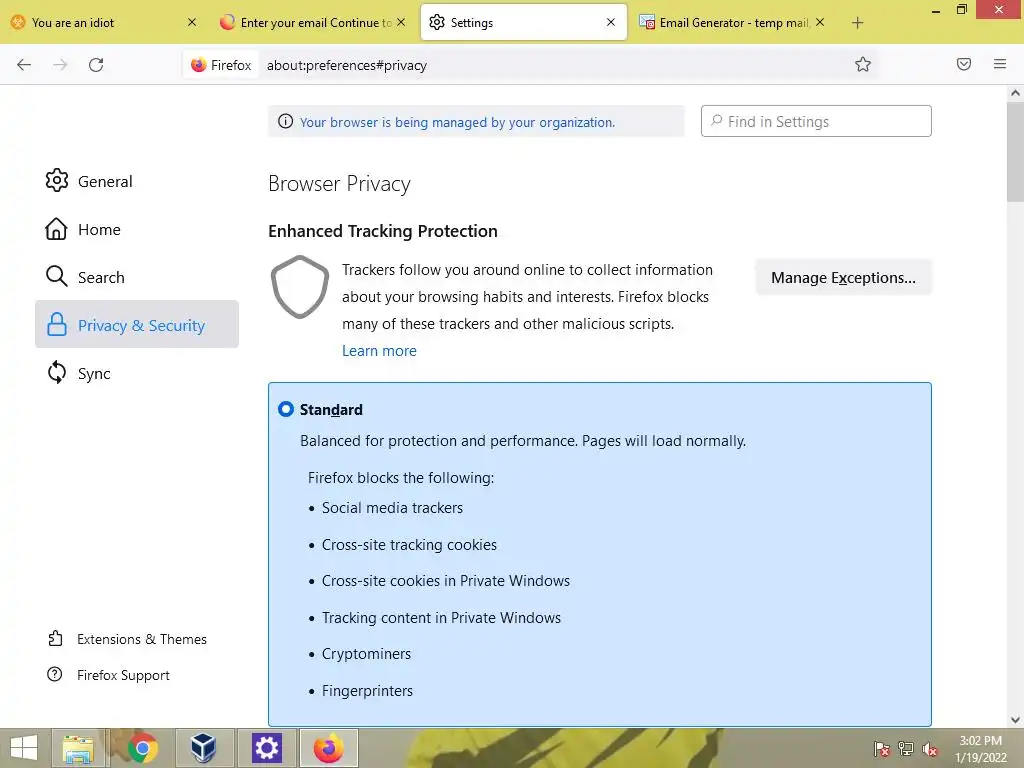The height and width of the screenshot is (768, 1024).
Task: Open the Firefox hamburger application menu
Action: [1000, 64]
